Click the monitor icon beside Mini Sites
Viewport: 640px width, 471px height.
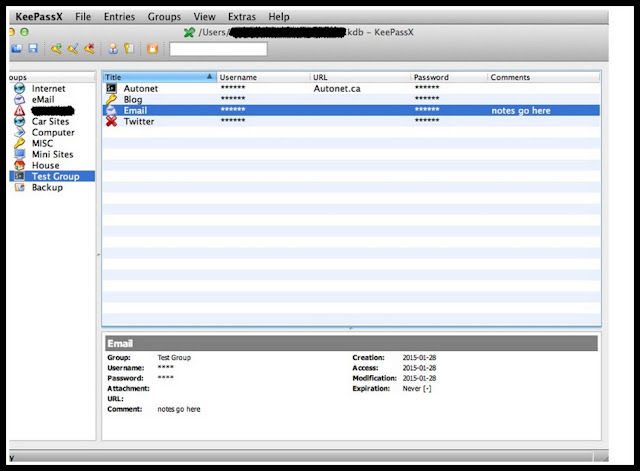20,154
